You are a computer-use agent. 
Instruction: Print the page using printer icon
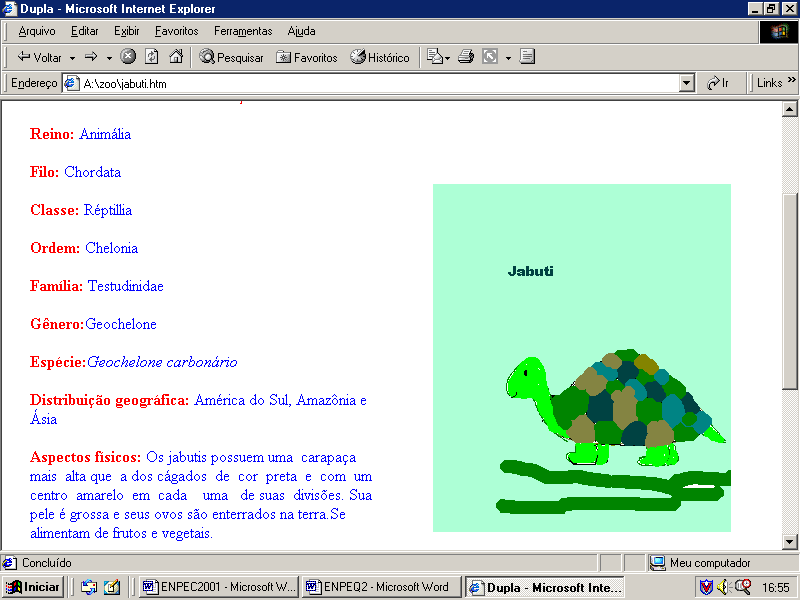(466, 57)
